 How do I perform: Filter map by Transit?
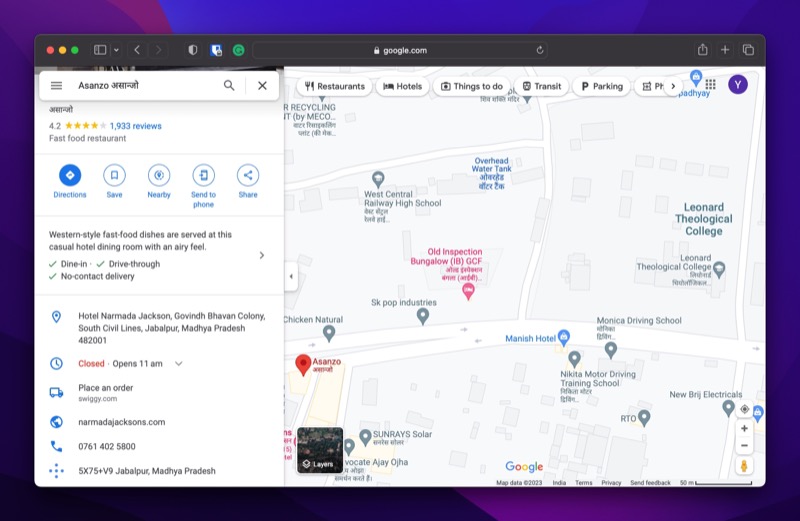(541, 86)
